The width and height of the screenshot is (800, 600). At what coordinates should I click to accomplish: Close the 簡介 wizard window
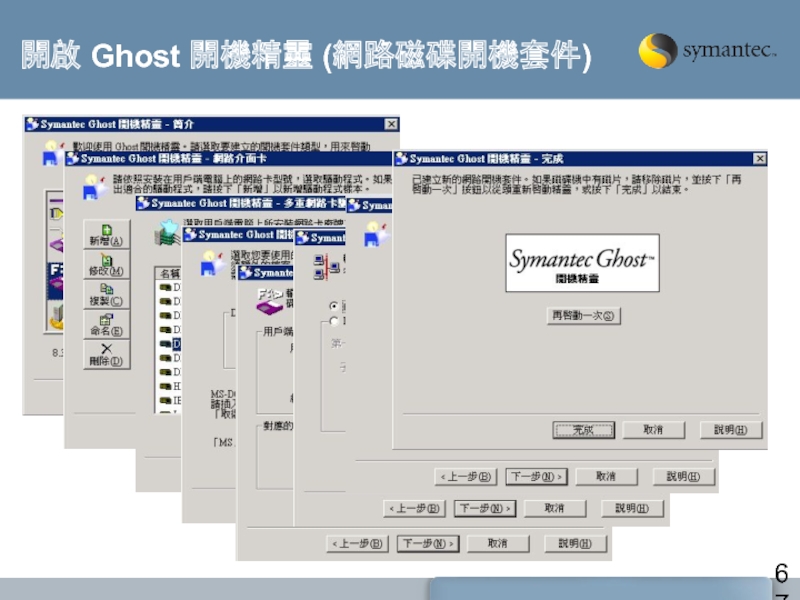point(391,124)
